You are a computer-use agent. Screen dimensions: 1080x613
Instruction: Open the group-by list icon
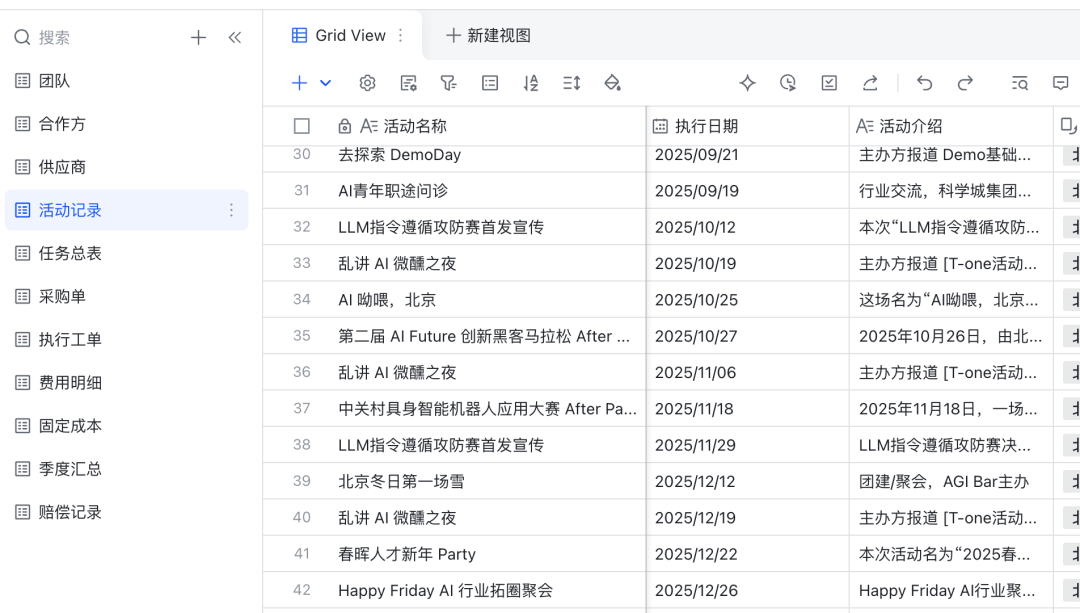pyautogui.click(x=490, y=83)
